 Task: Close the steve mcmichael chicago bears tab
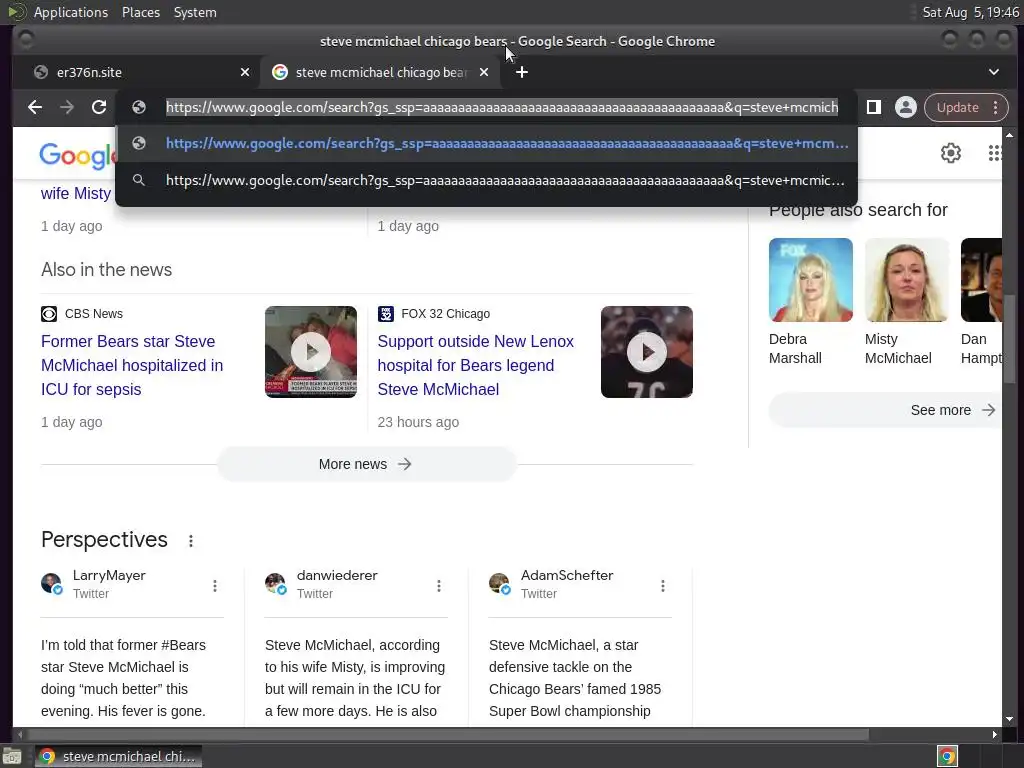(x=484, y=72)
